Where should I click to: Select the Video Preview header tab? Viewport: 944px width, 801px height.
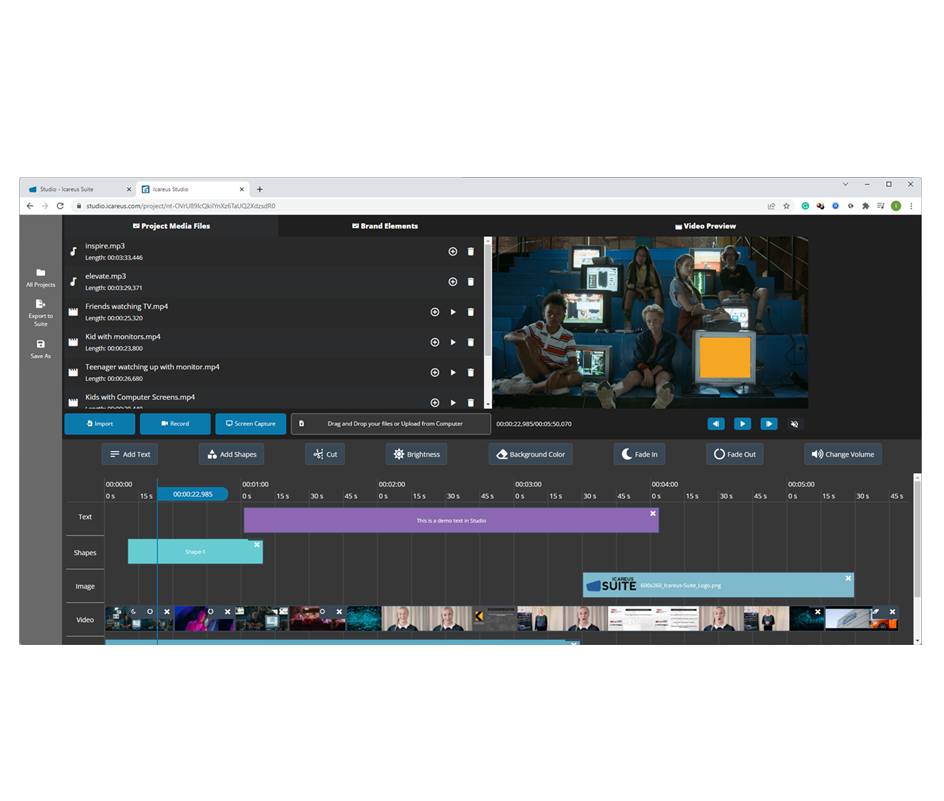point(705,226)
